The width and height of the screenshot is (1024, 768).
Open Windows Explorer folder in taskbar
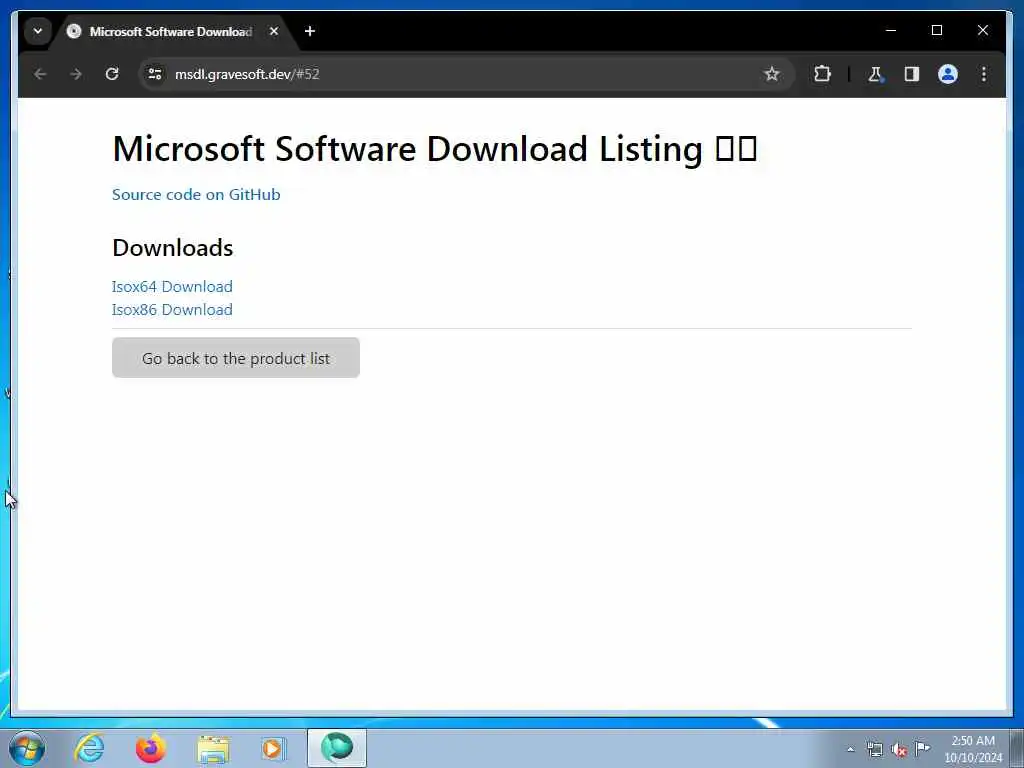tap(212, 748)
